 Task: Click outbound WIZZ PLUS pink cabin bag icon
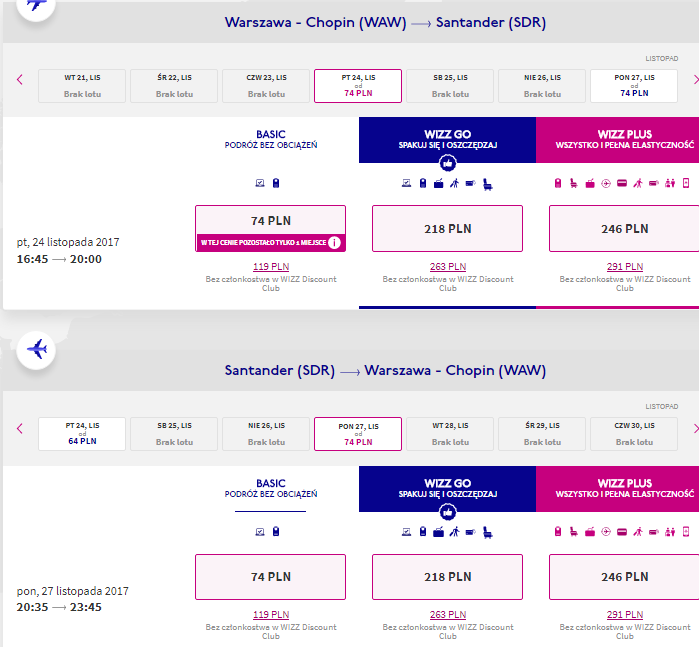(558, 183)
